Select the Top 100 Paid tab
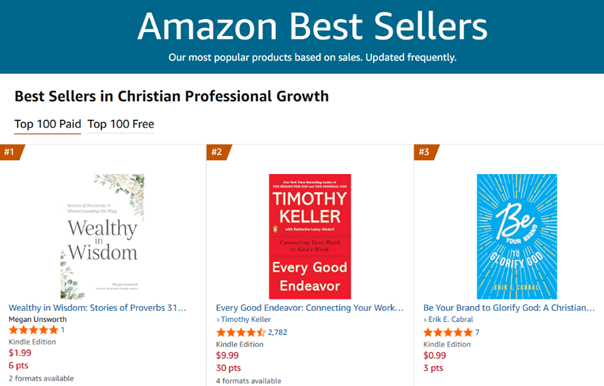 (47, 124)
